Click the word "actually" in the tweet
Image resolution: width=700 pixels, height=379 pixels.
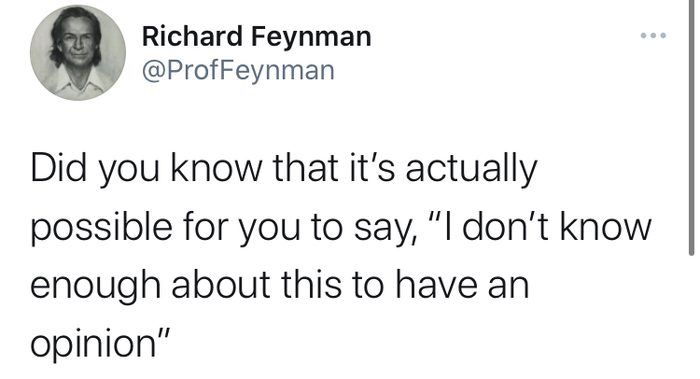471,170
